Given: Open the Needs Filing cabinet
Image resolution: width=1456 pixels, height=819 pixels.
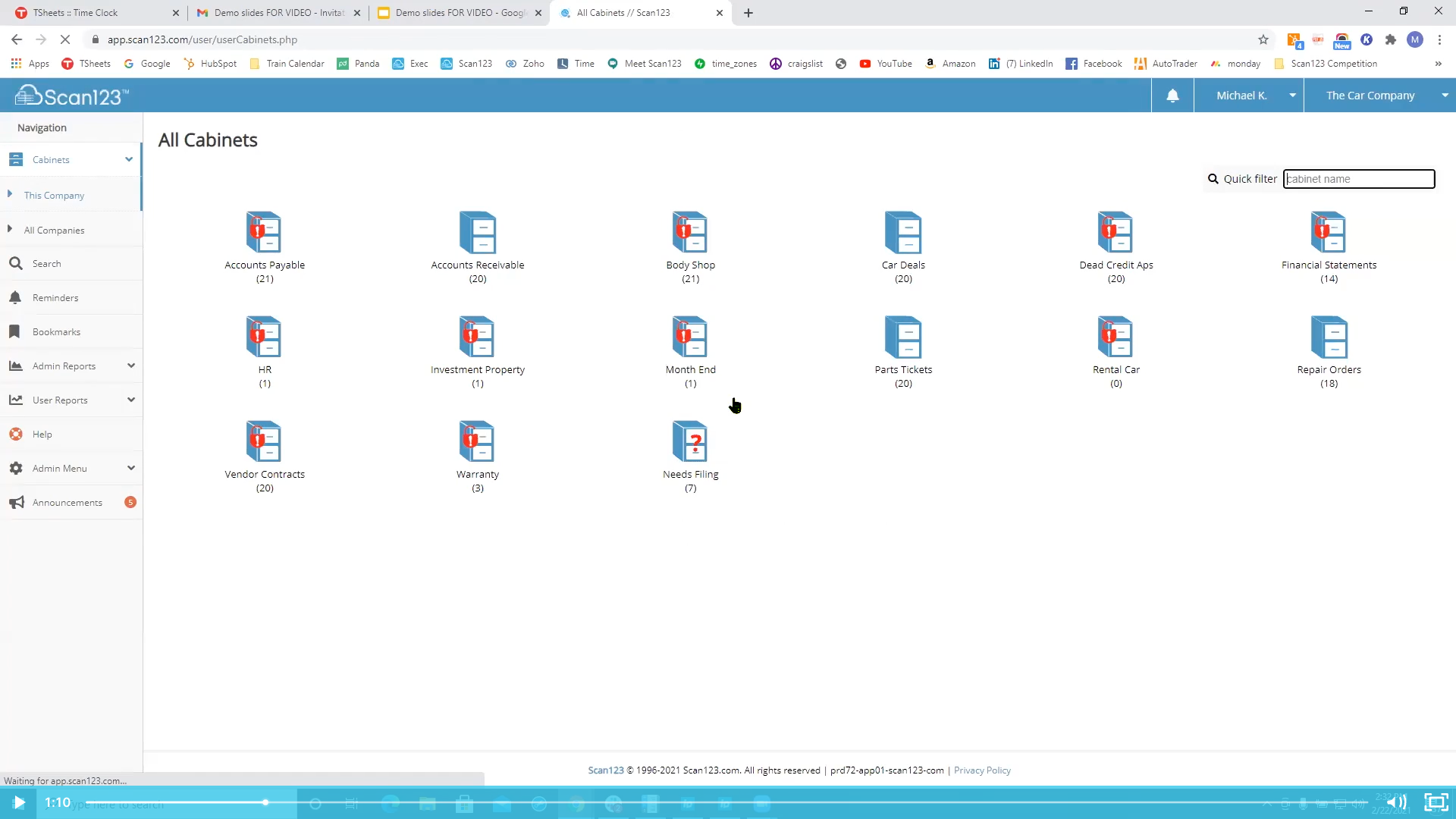Looking at the screenshot, I should 690,452.
